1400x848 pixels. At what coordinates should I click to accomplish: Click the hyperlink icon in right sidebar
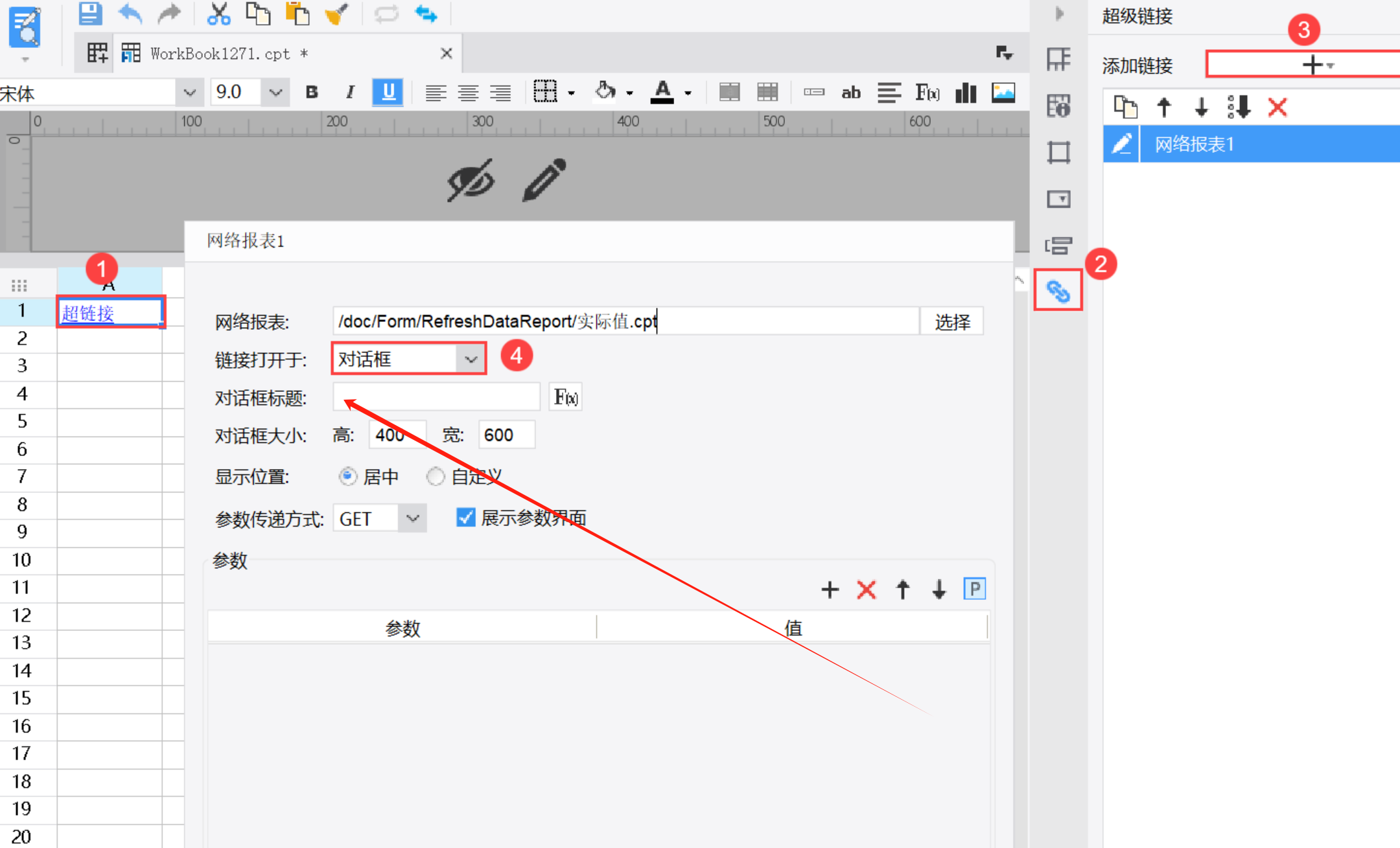pyautogui.click(x=1058, y=292)
